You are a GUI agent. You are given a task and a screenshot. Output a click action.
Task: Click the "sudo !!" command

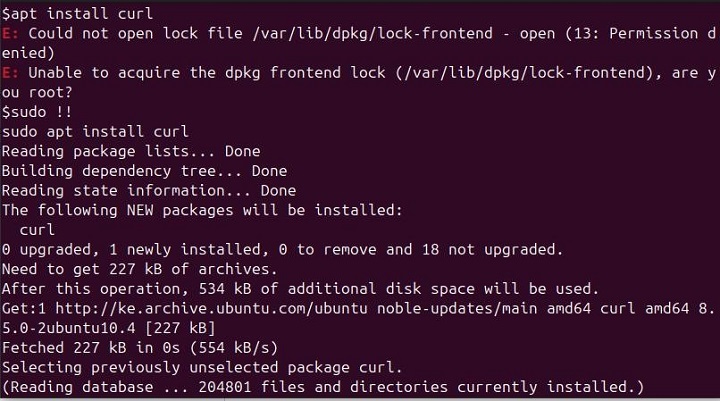[40, 112]
